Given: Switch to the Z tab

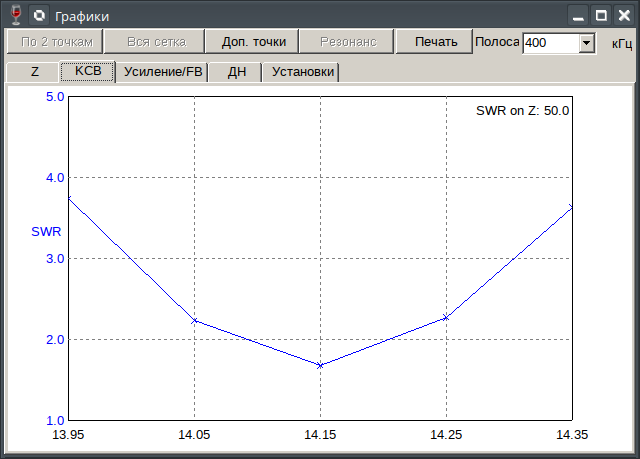Looking at the screenshot, I should 34,72.
